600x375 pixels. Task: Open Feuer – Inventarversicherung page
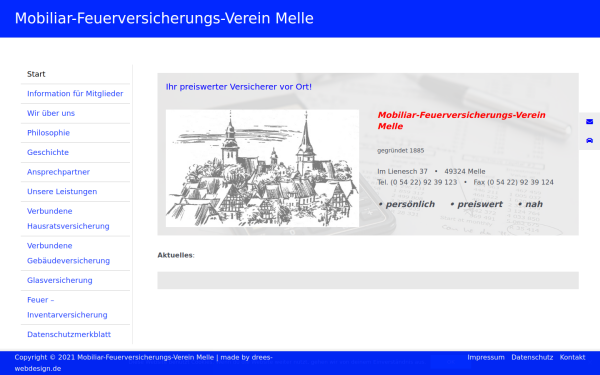pos(67,307)
